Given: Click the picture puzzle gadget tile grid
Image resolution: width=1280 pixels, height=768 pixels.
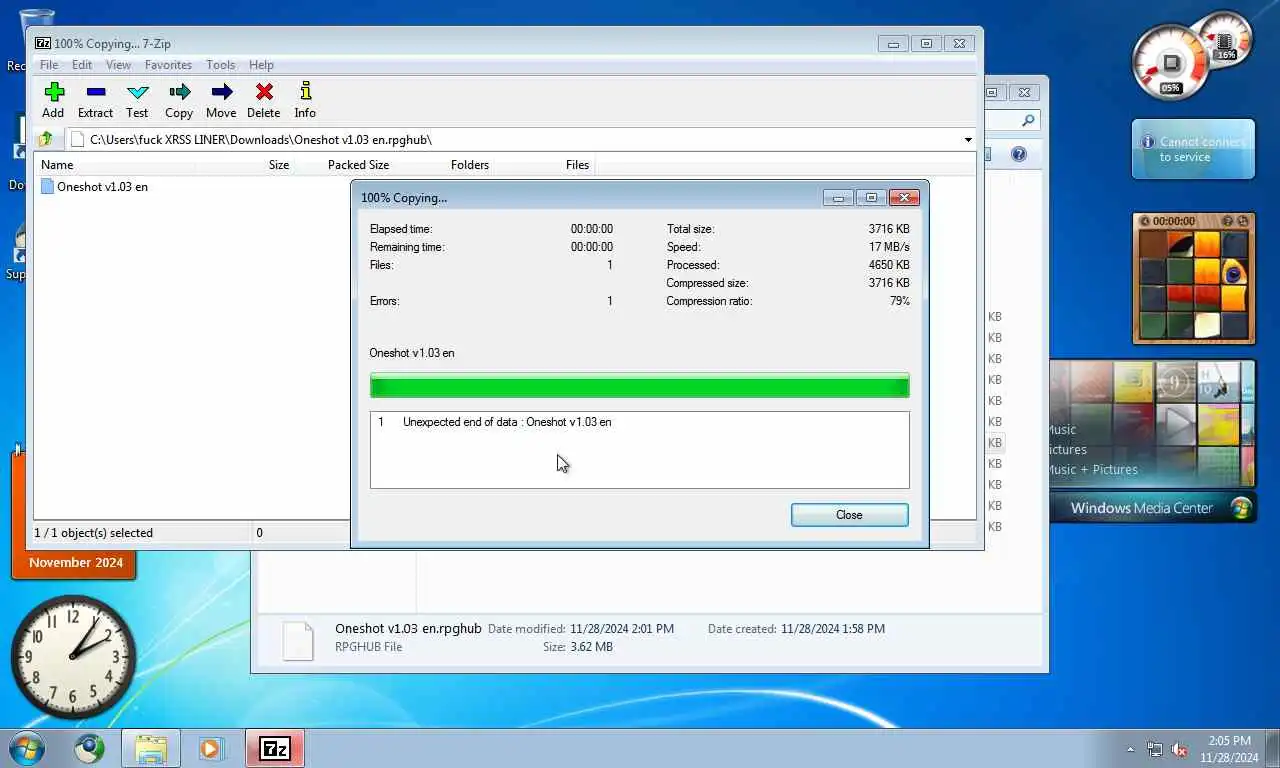Looking at the screenshot, I should pos(1194,286).
